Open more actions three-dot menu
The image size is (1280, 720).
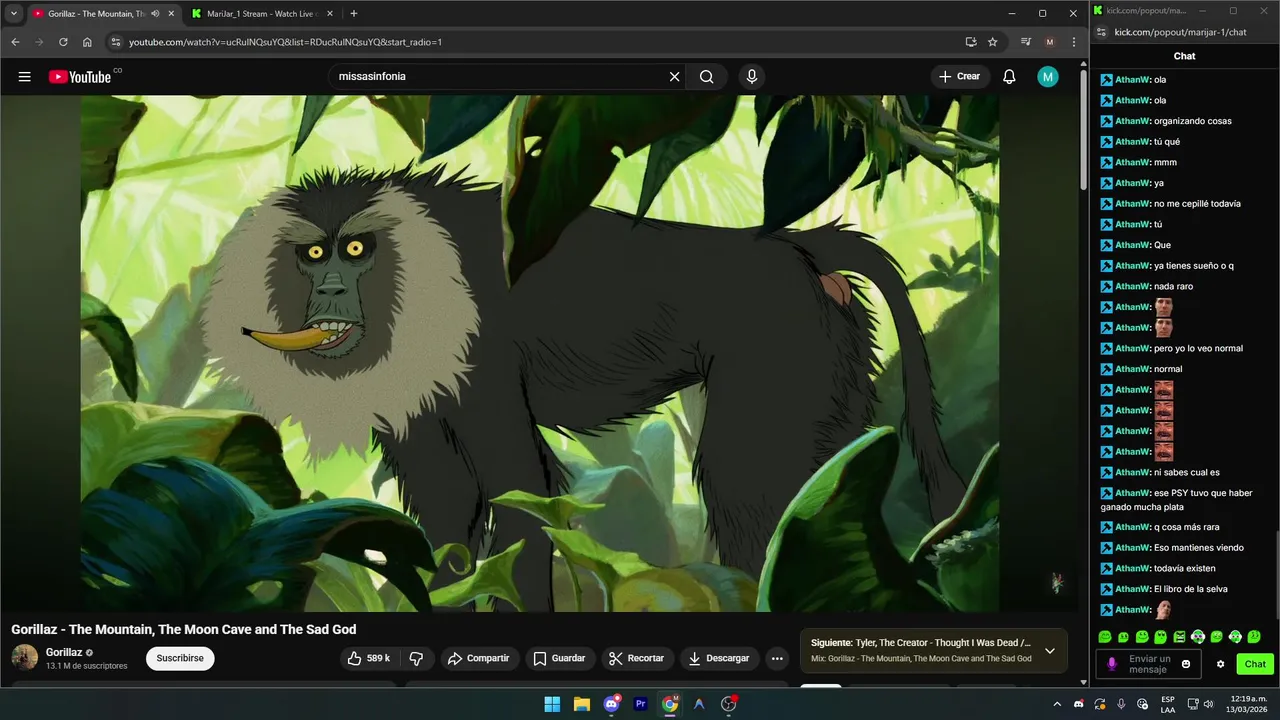point(777,658)
